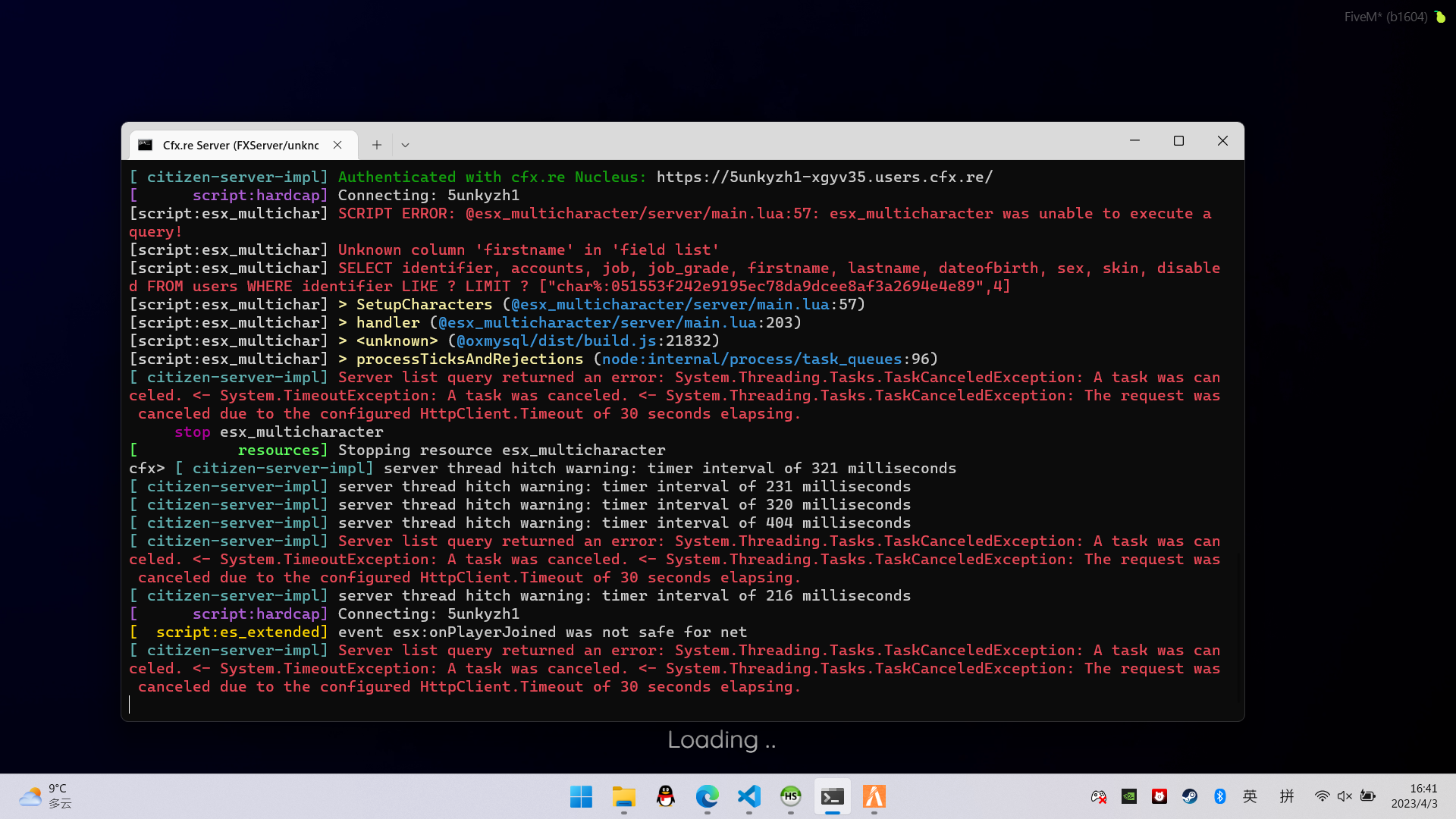Launch Microsoft Edge from taskbar
1456x819 pixels.
[x=707, y=796]
